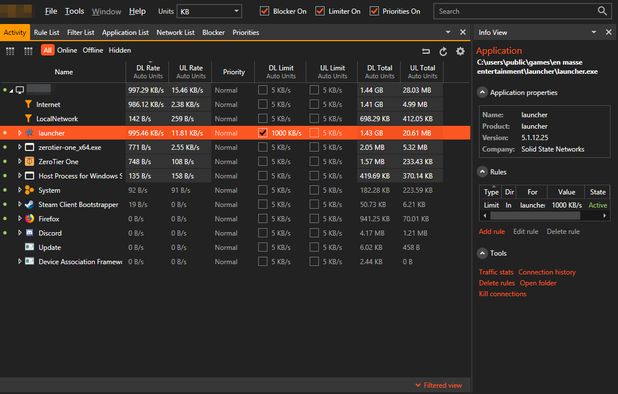Click inside the Search field

(516, 11)
